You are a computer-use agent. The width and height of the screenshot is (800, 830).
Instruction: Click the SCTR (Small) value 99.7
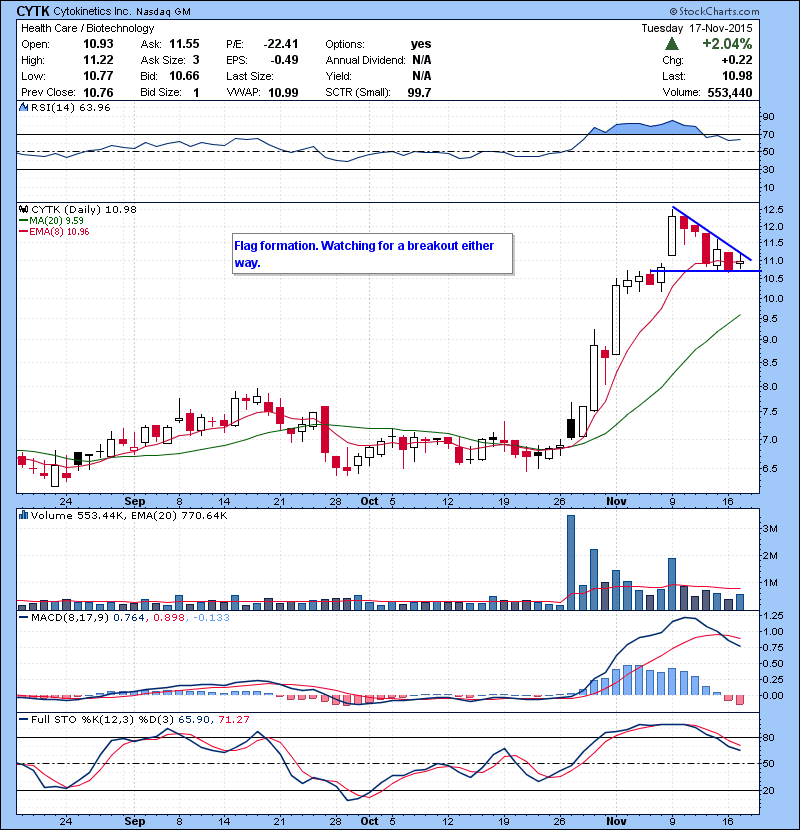coord(419,93)
